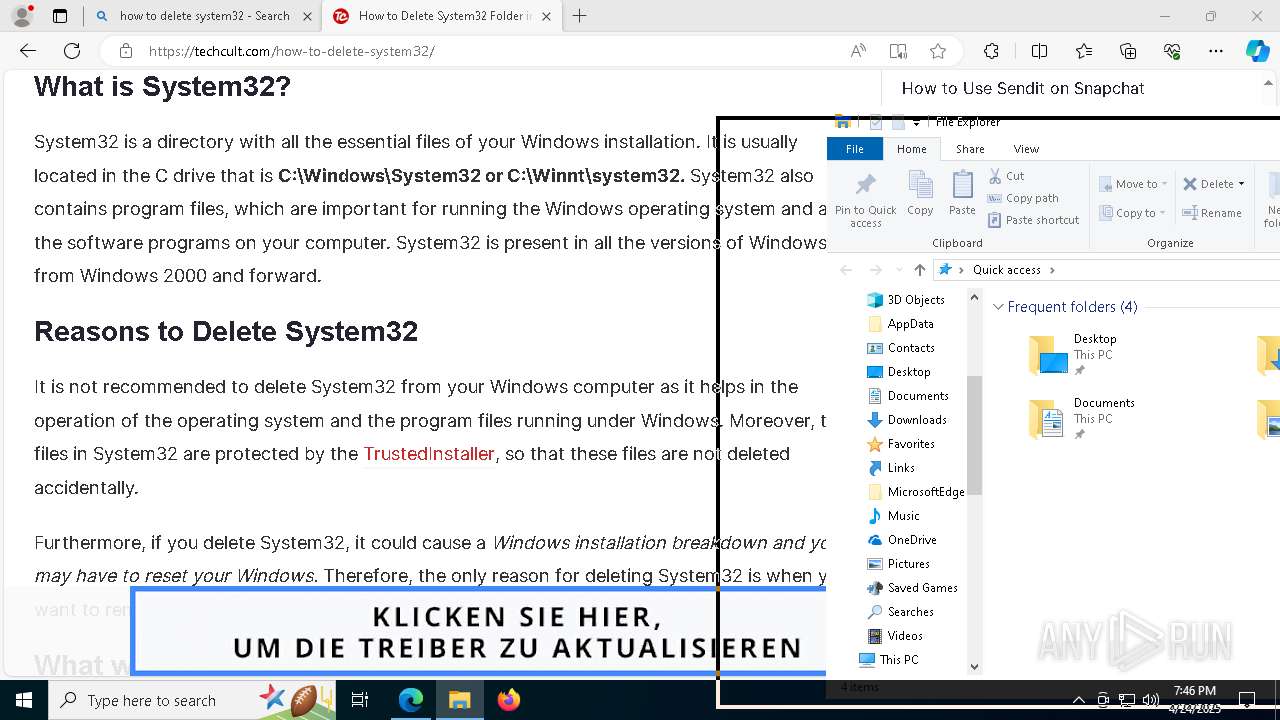
Task: Open the Edge tab actions menu
Action: tap(60, 16)
